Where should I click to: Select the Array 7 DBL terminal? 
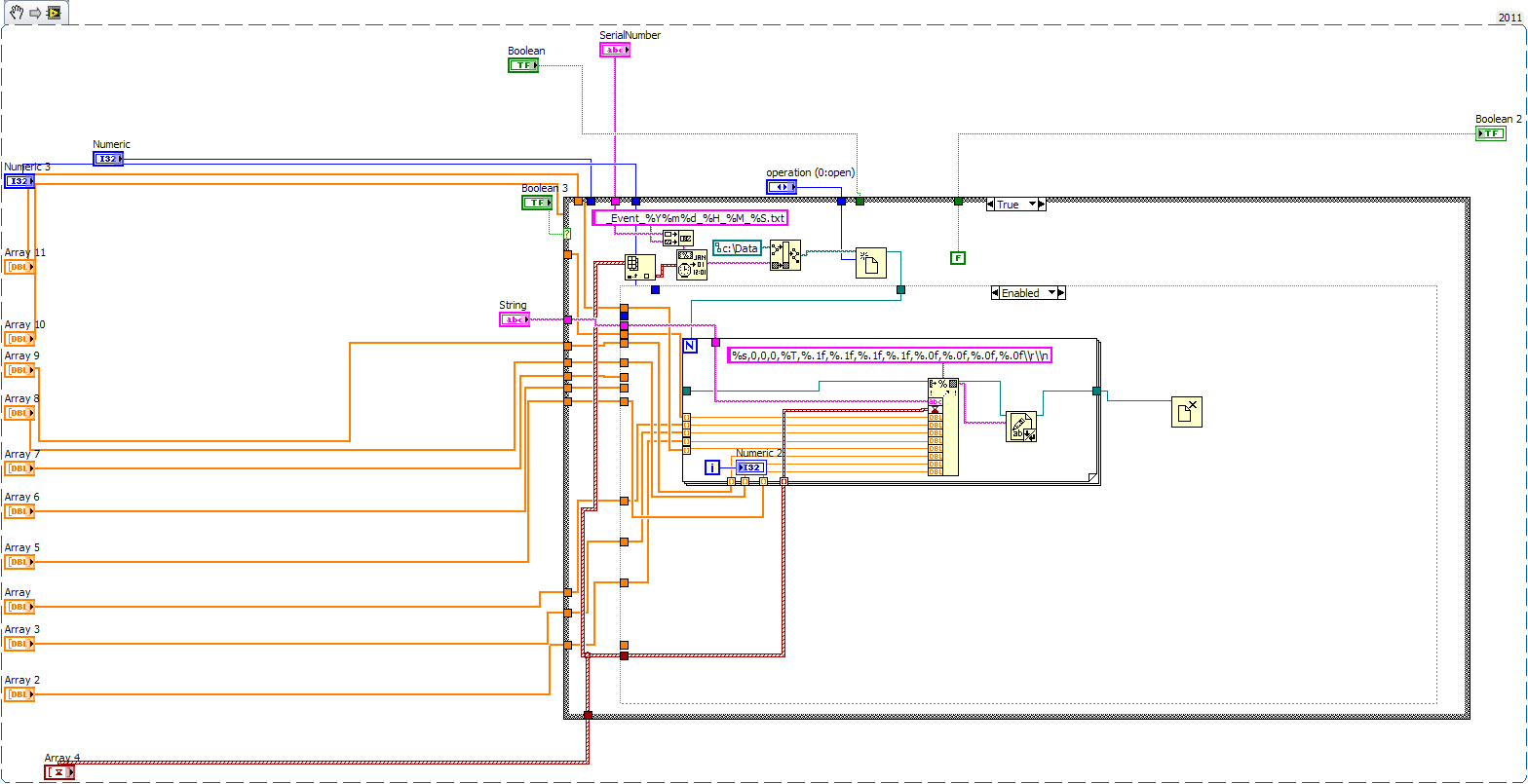pyautogui.click(x=19, y=468)
